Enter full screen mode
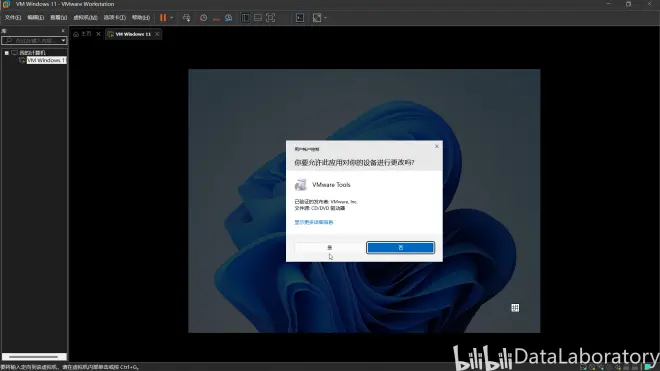 (270, 18)
